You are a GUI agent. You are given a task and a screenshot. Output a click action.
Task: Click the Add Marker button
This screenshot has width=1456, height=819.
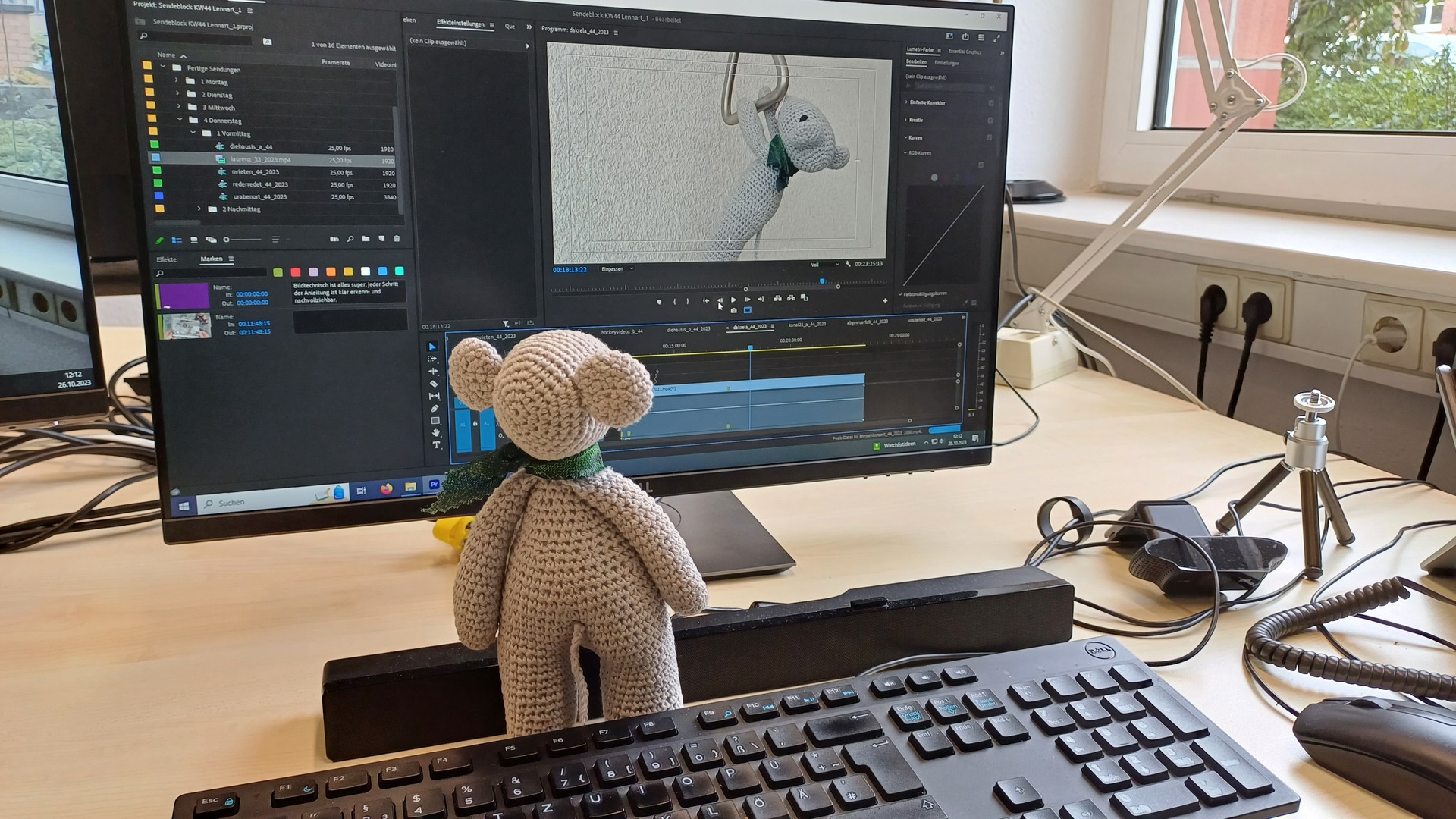(x=659, y=301)
